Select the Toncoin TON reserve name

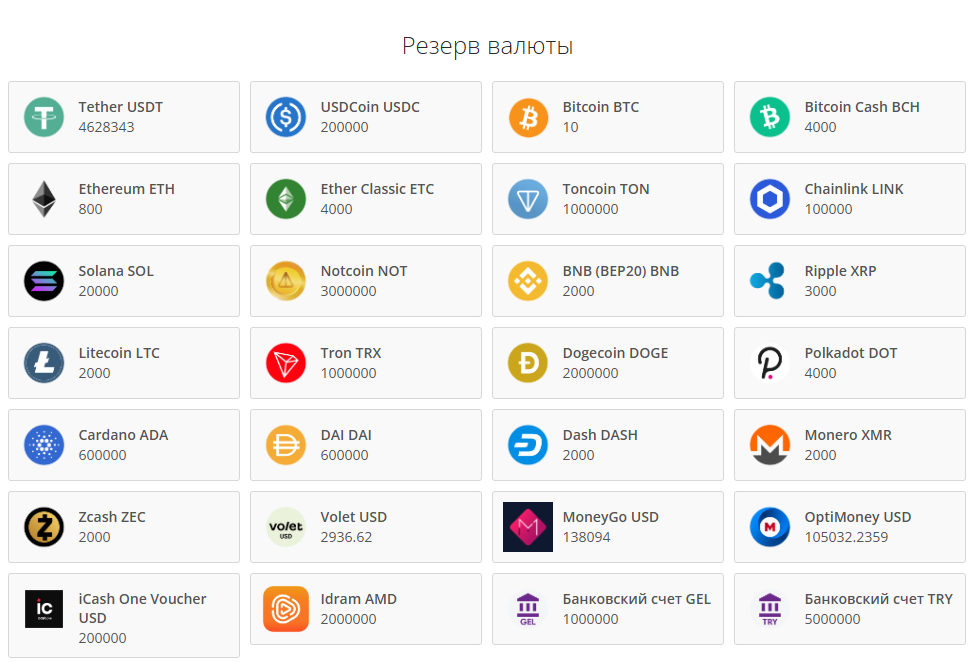click(x=606, y=189)
